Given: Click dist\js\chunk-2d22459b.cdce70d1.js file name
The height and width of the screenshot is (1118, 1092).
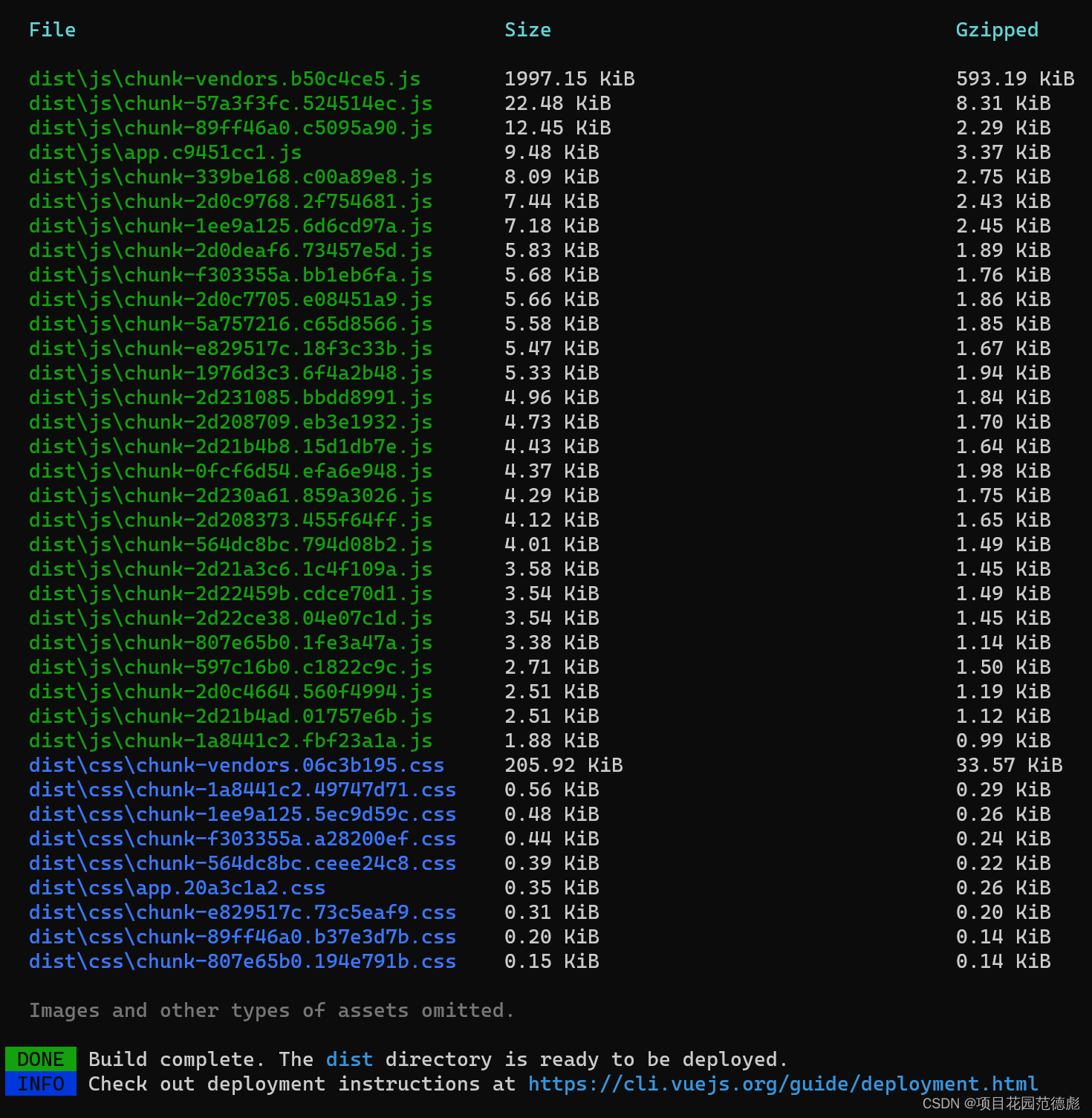Looking at the screenshot, I should (231, 594).
